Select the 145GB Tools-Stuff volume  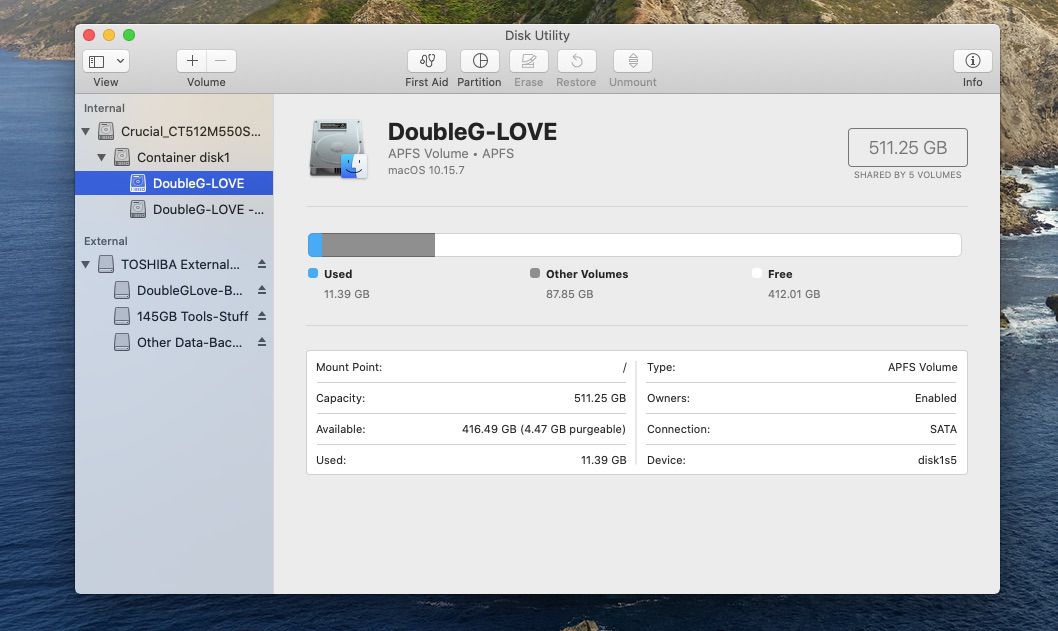[192, 316]
